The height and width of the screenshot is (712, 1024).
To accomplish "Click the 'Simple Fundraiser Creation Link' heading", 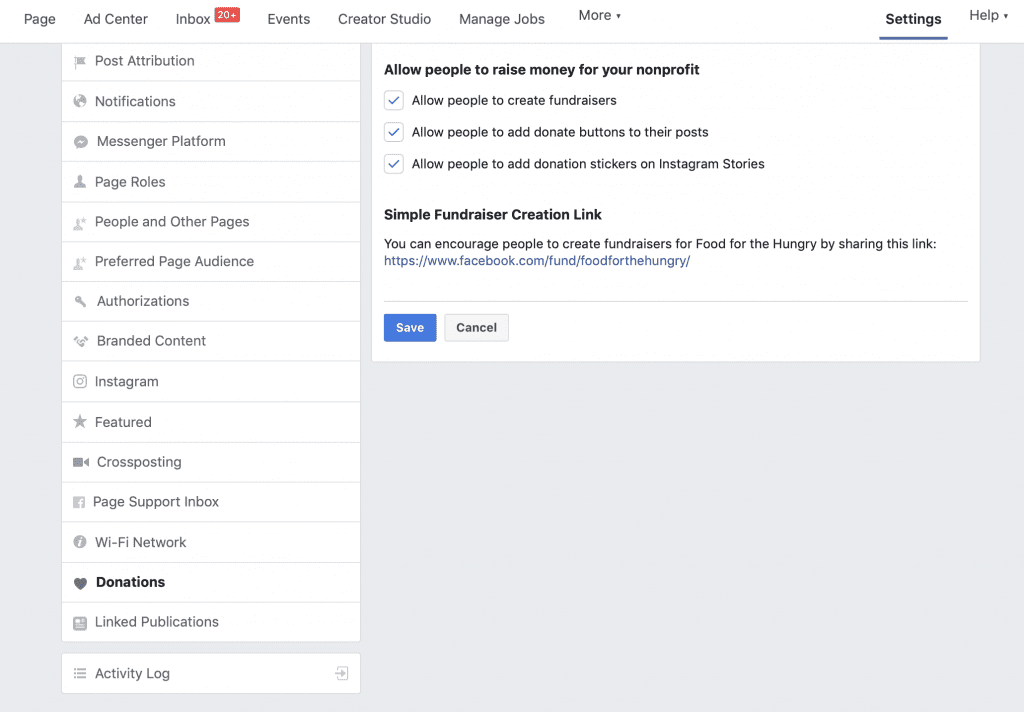I will point(492,215).
